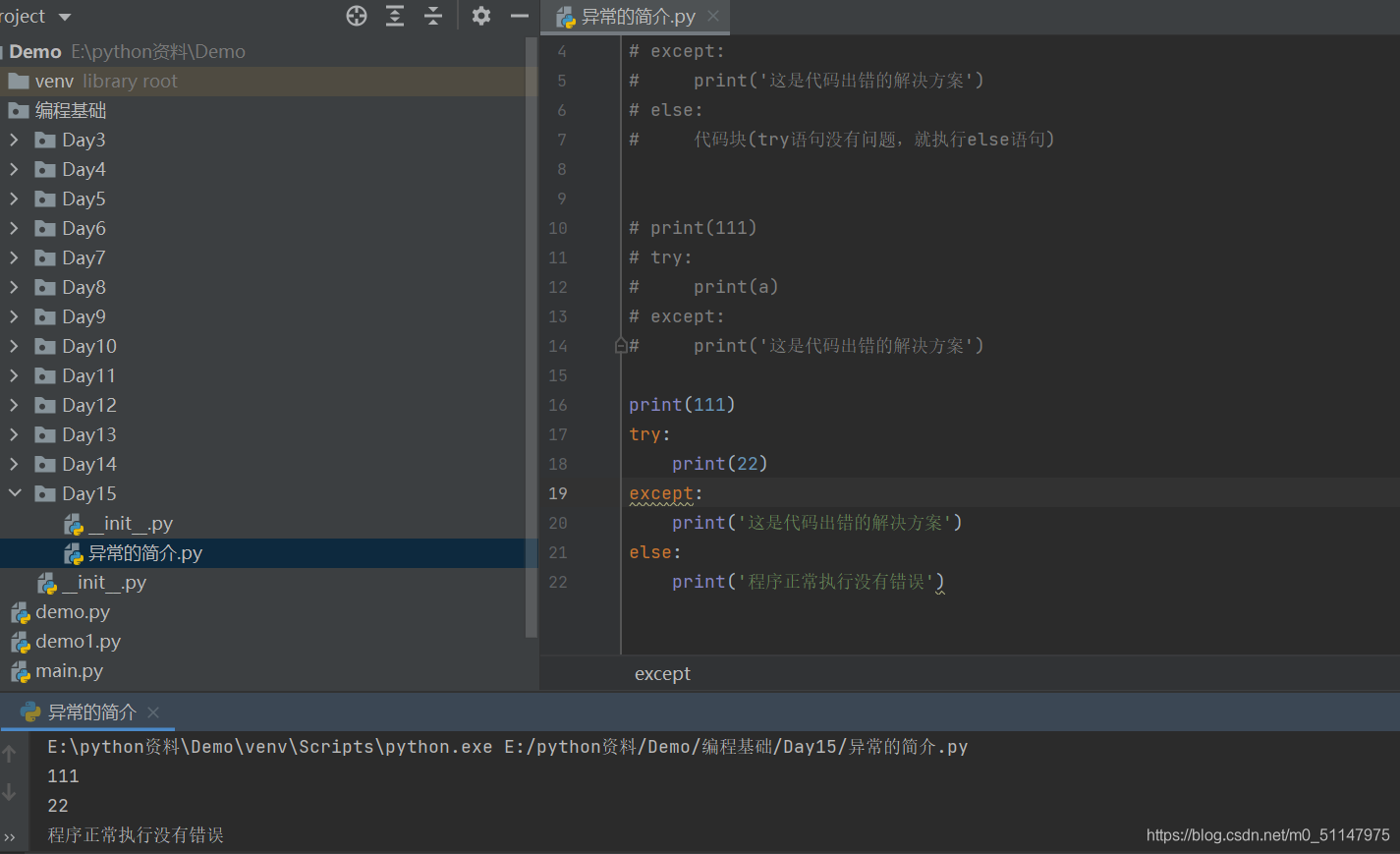Select the Day12 folder icon
Image resolution: width=1400 pixels, height=854 pixels.
(45, 405)
